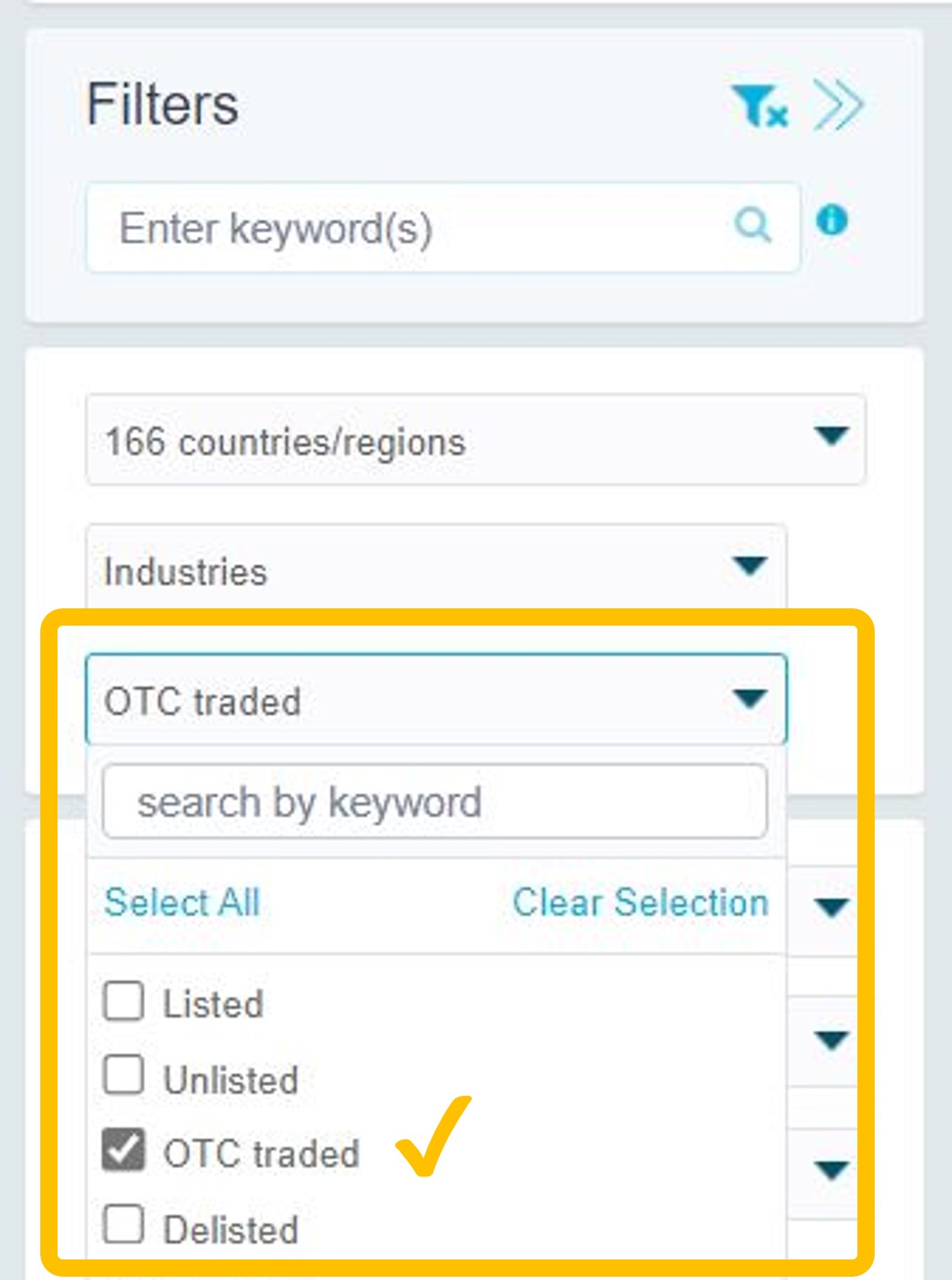Screen dimensions: 952x1280
Task: Collapse Filters panel with double chevron
Action: tap(838, 105)
